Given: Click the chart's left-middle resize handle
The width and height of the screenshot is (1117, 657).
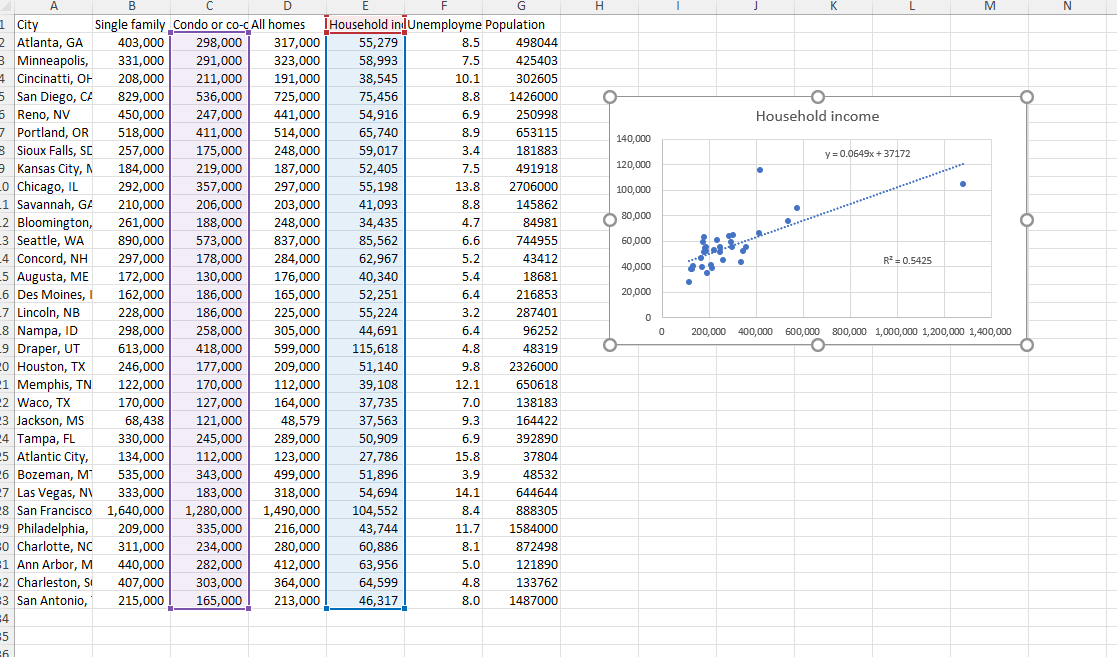Looking at the screenshot, I should tap(610, 219).
